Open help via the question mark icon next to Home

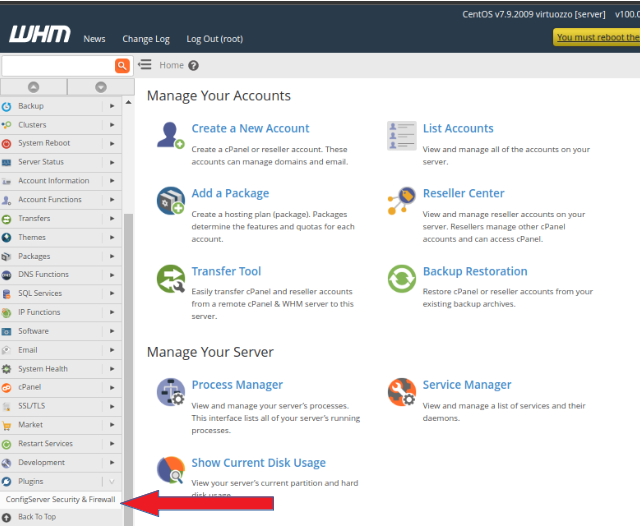[193, 65]
